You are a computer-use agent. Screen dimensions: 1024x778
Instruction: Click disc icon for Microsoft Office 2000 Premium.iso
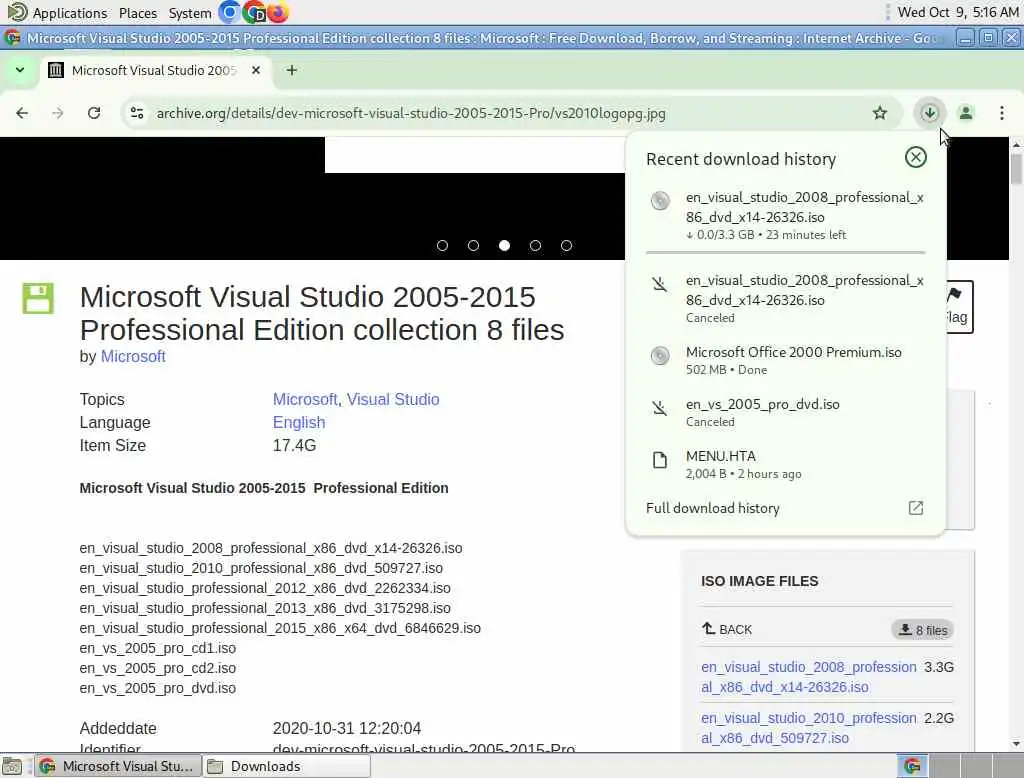[x=660, y=355]
